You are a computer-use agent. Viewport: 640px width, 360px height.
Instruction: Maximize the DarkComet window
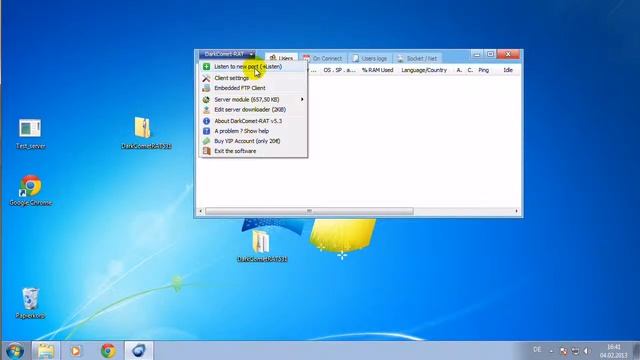click(490, 54)
